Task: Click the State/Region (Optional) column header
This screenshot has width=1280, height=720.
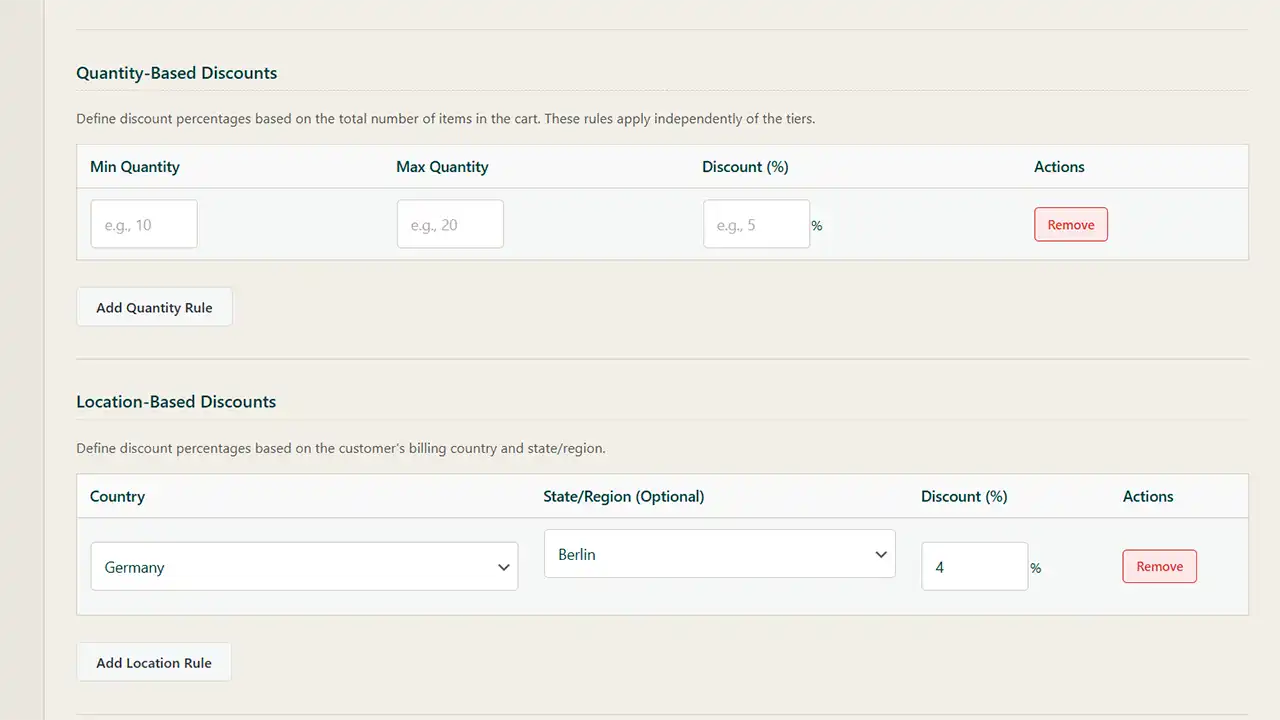Action: tap(623, 497)
